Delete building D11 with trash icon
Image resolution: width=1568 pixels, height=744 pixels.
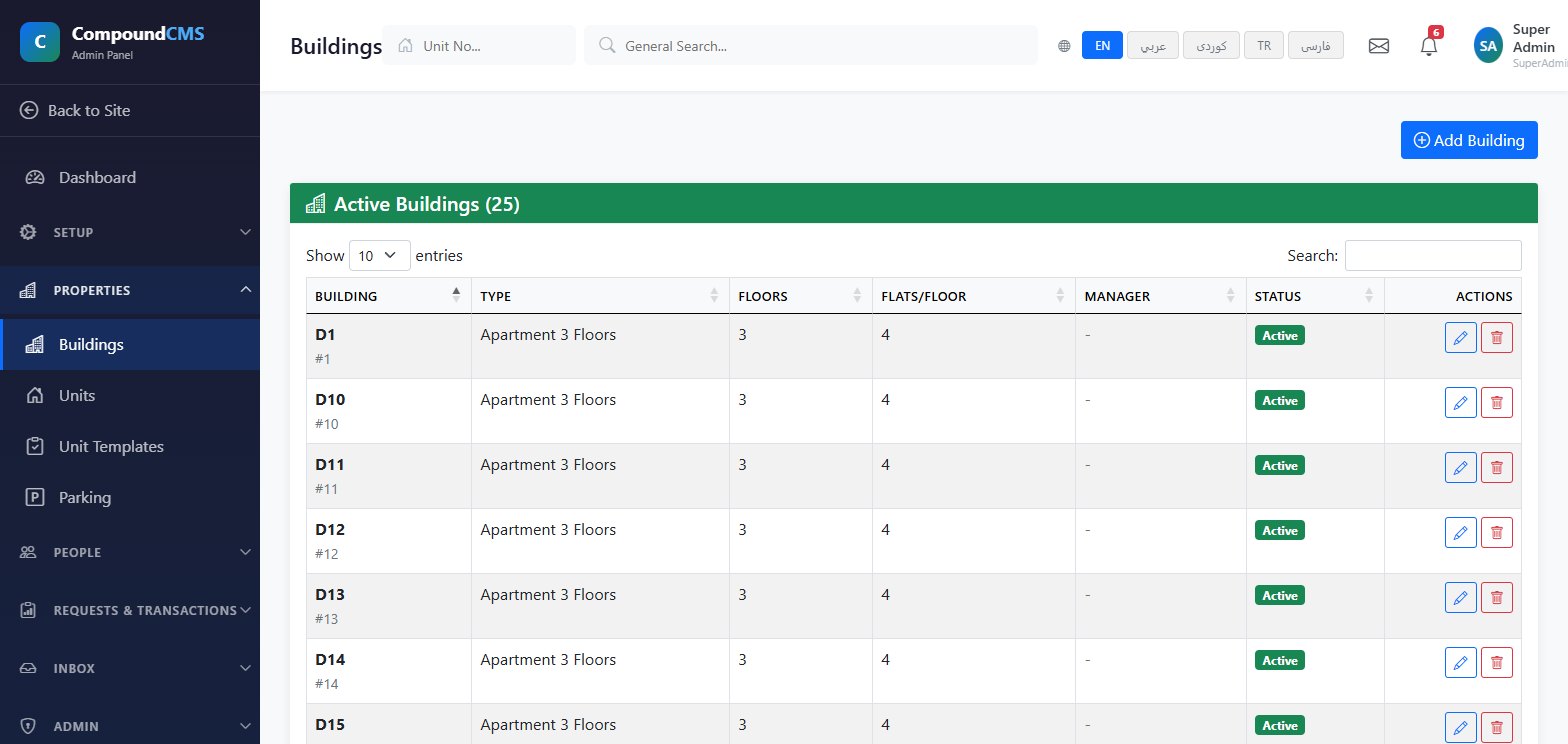pyautogui.click(x=1497, y=468)
